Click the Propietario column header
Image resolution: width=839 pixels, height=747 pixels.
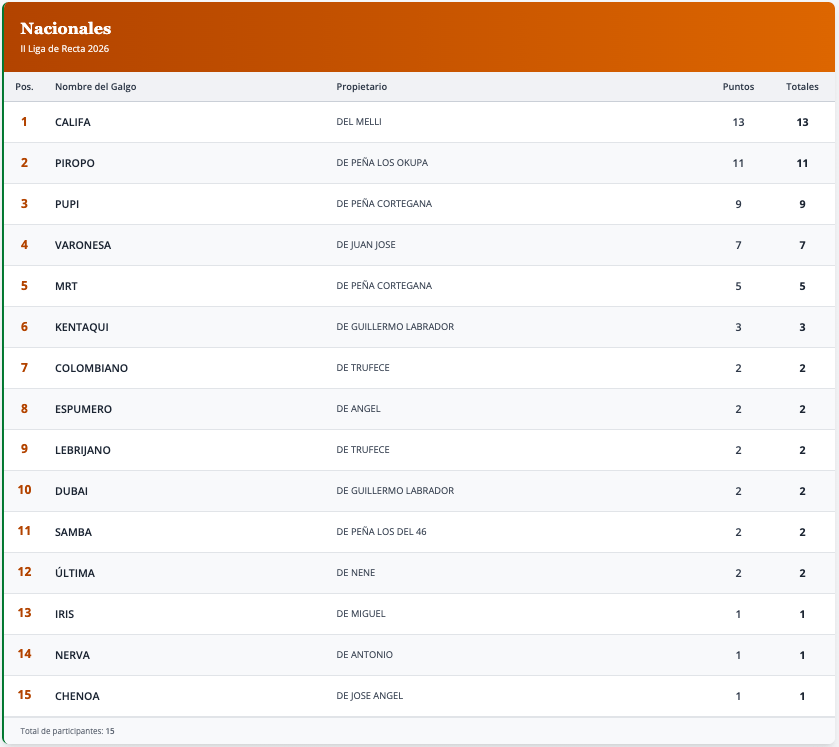(361, 87)
